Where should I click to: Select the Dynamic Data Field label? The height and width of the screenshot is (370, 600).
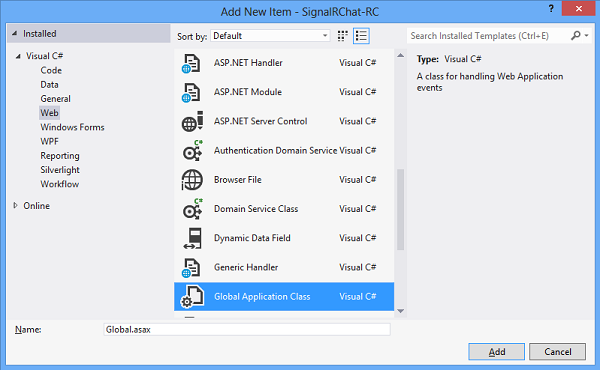coord(252,238)
